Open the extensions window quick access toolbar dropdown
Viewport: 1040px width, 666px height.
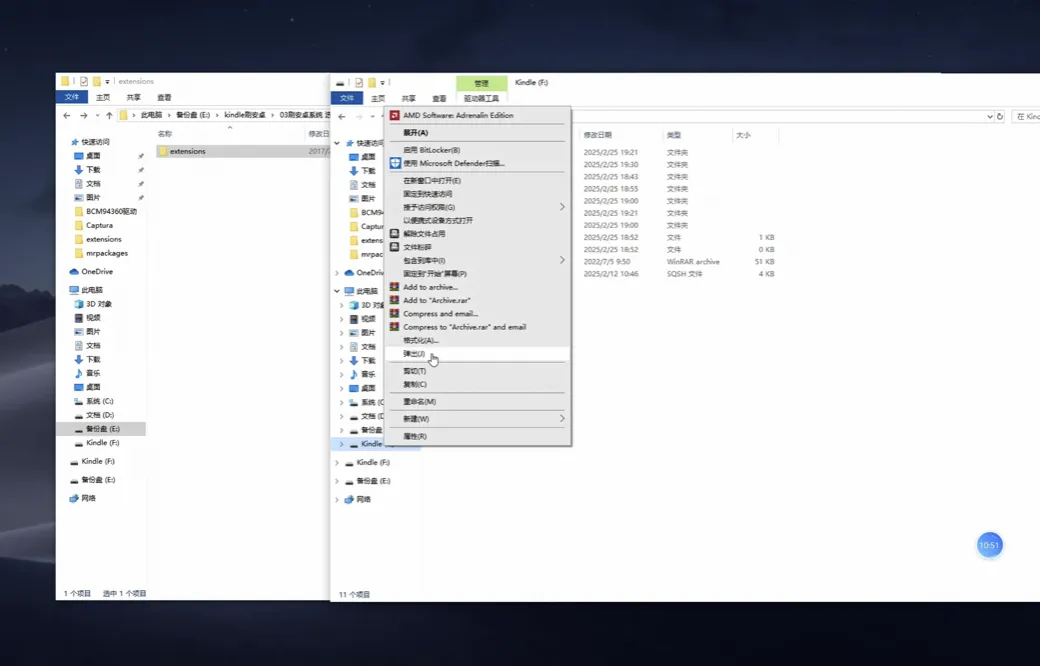click(107, 82)
